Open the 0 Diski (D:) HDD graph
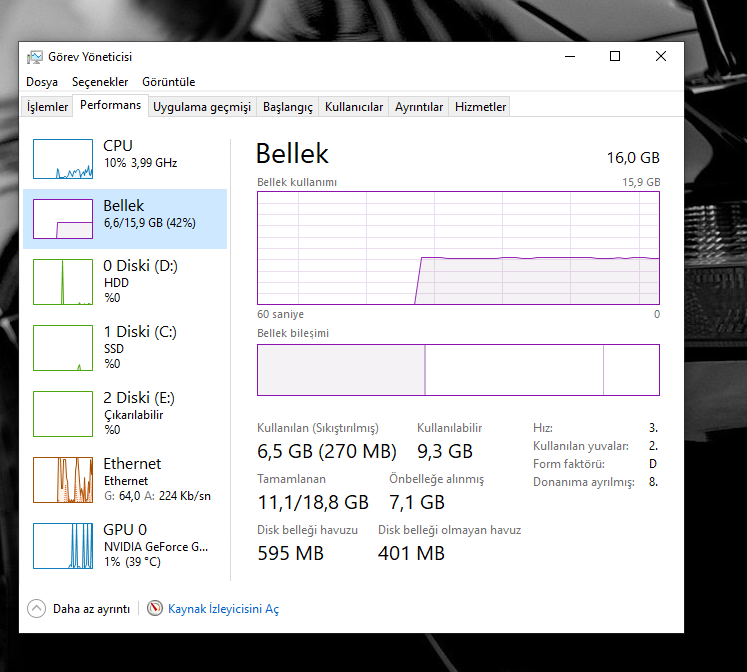 (63, 282)
